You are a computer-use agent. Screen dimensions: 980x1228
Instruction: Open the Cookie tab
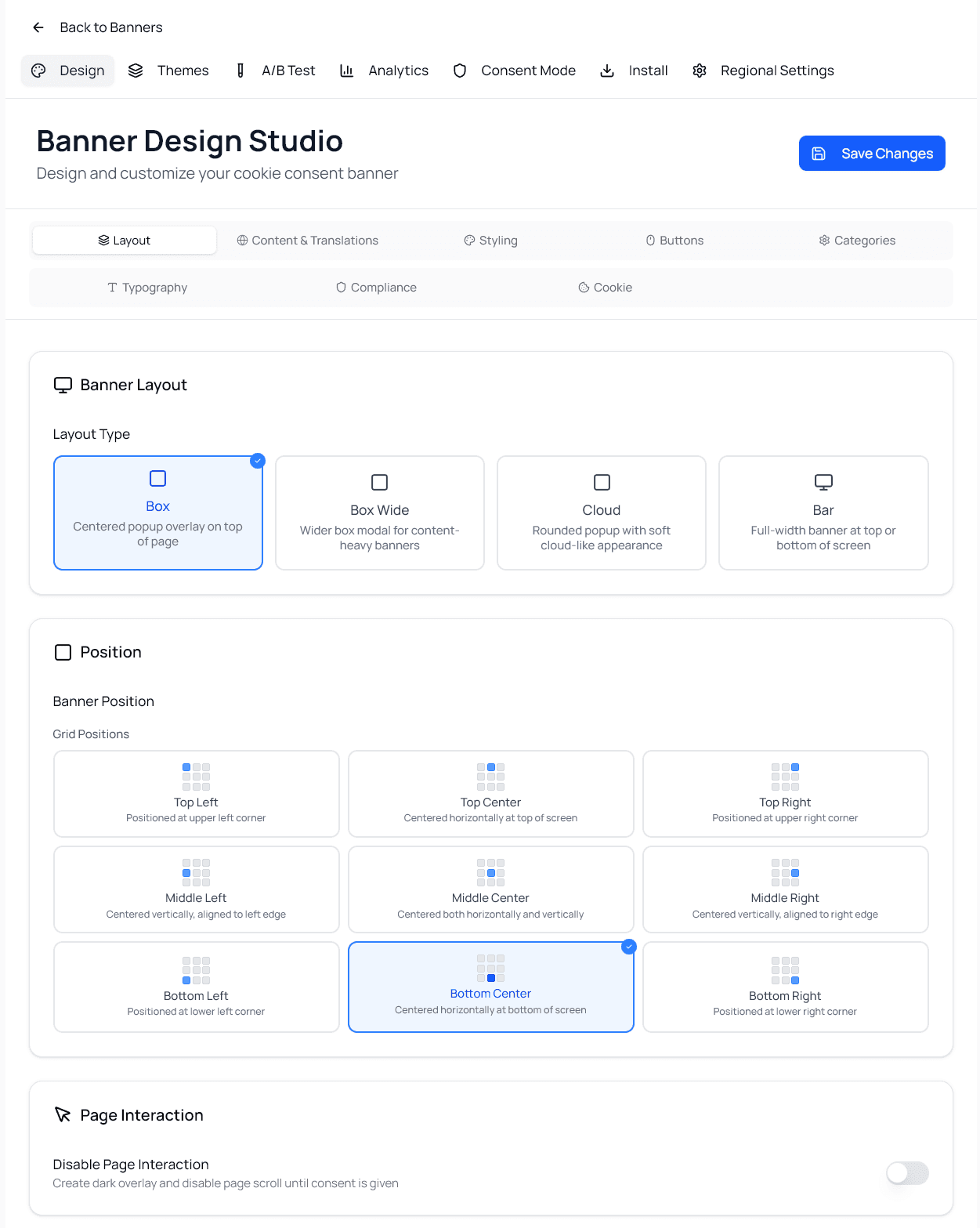[x=605, y=288]
